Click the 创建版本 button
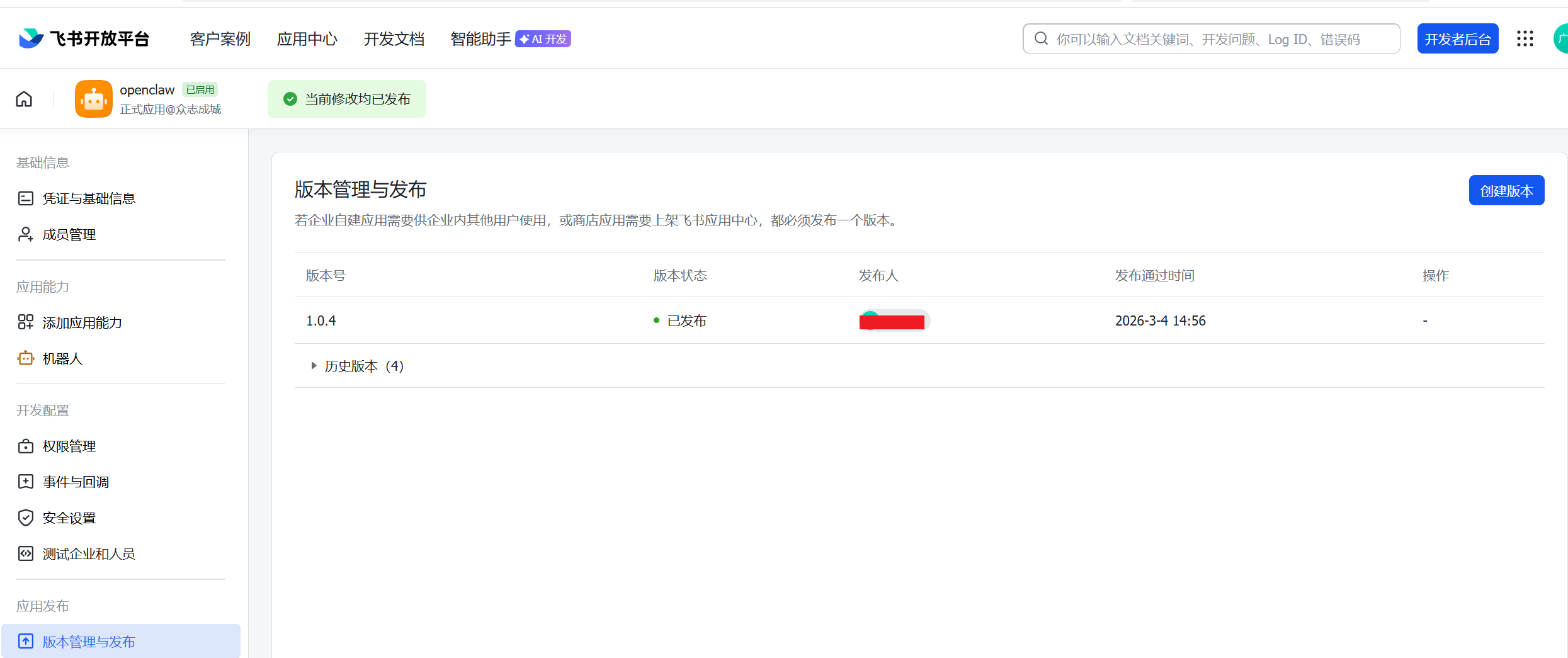 (x=1506, y=191)
